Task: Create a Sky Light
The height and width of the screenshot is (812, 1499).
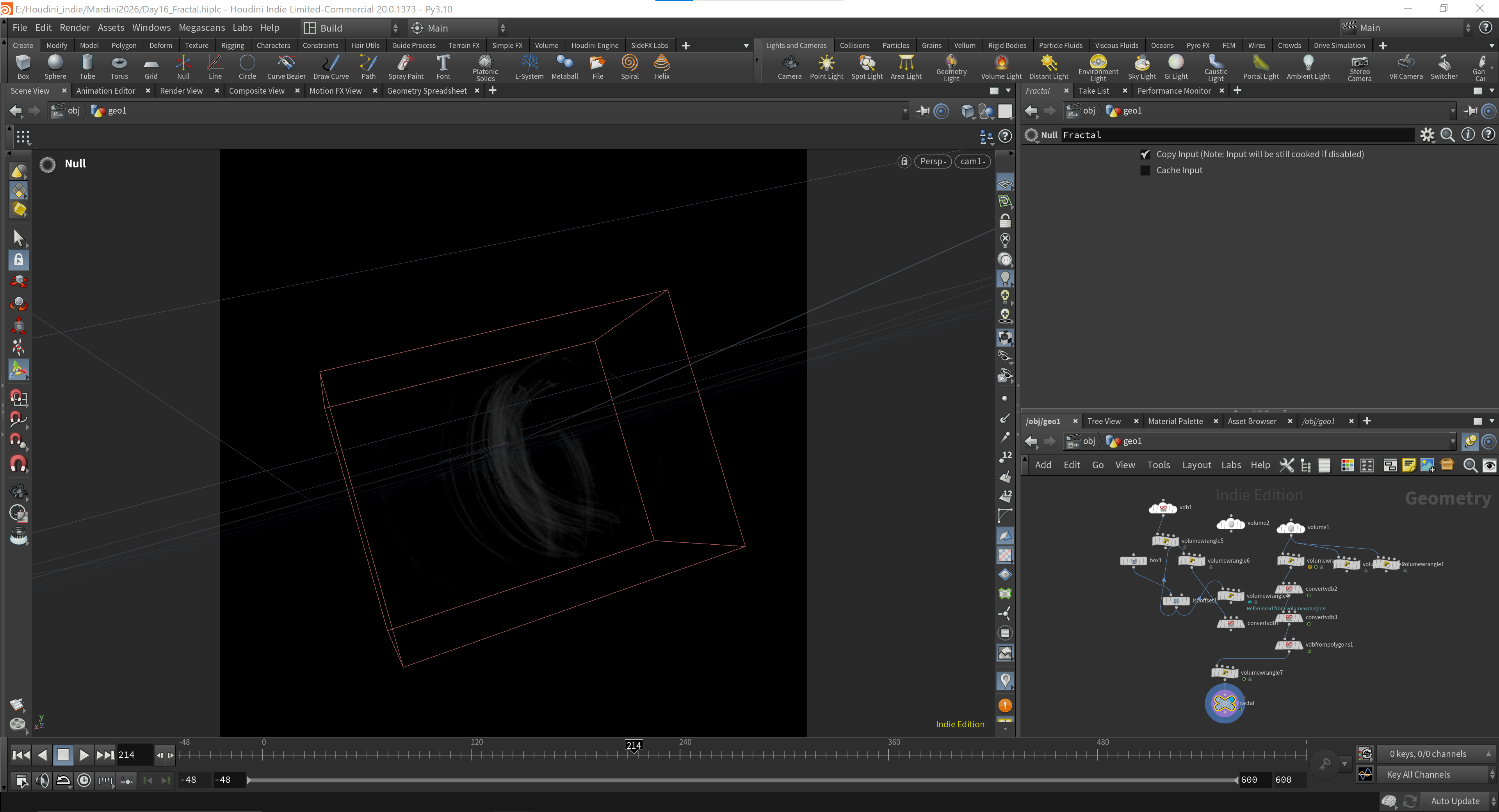Action: (1142, 67)
